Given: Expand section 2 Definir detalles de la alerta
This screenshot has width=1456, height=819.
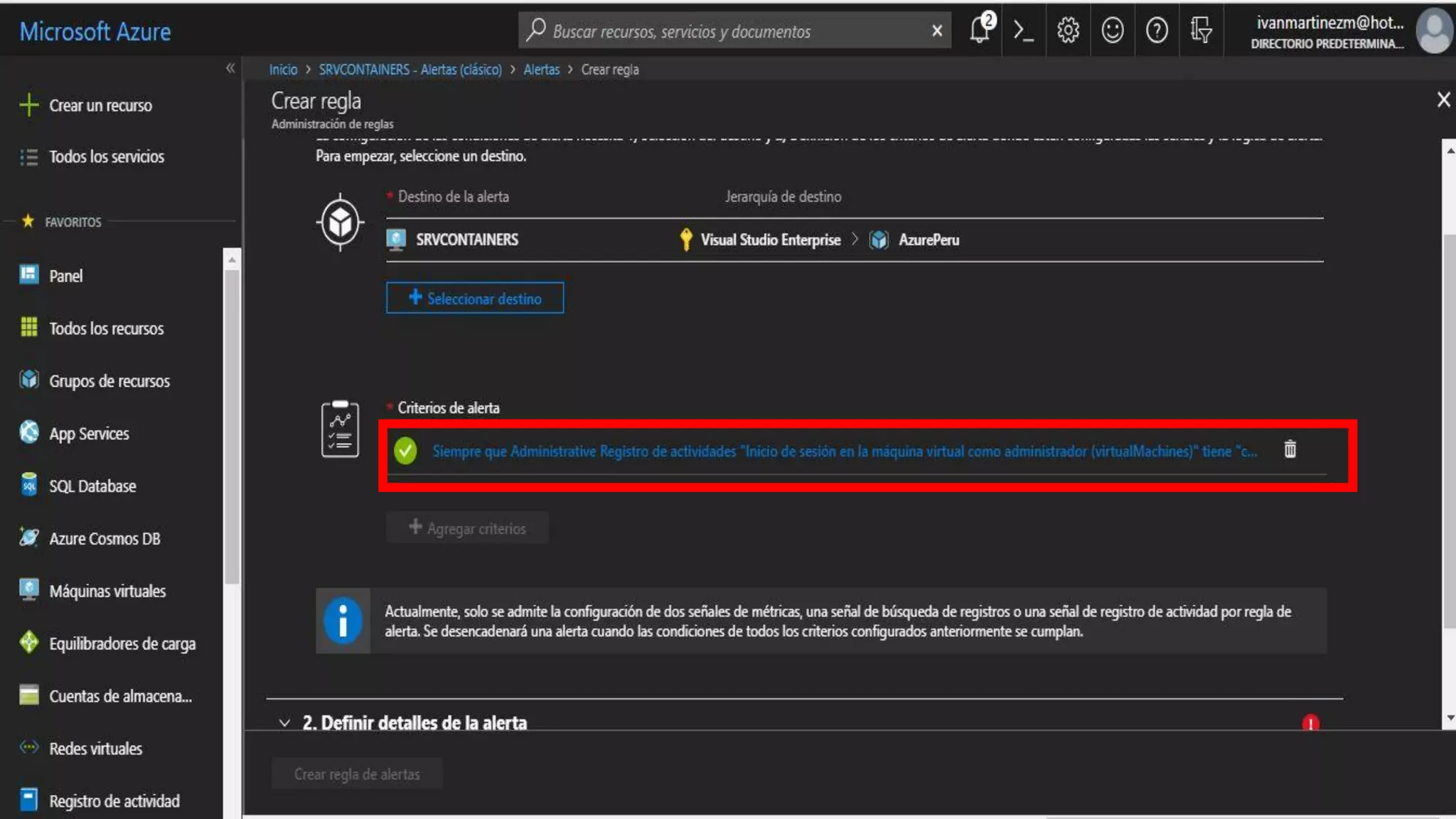Looking at the screenshot, I should click(414, 722).
